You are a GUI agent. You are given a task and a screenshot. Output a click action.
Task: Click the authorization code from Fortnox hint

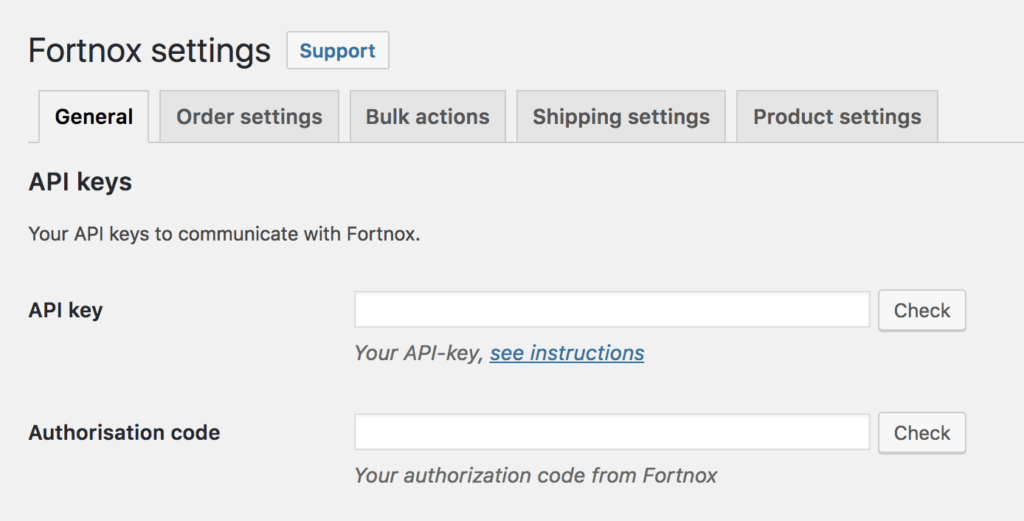536,475
